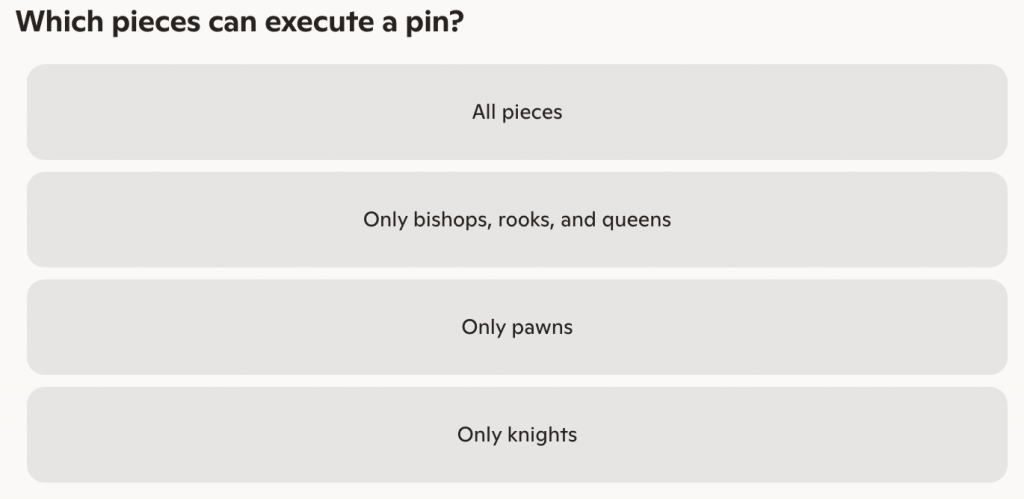Mark "Only knights" as your answer
Screen dimensions: 1024x499
[517, 435]
